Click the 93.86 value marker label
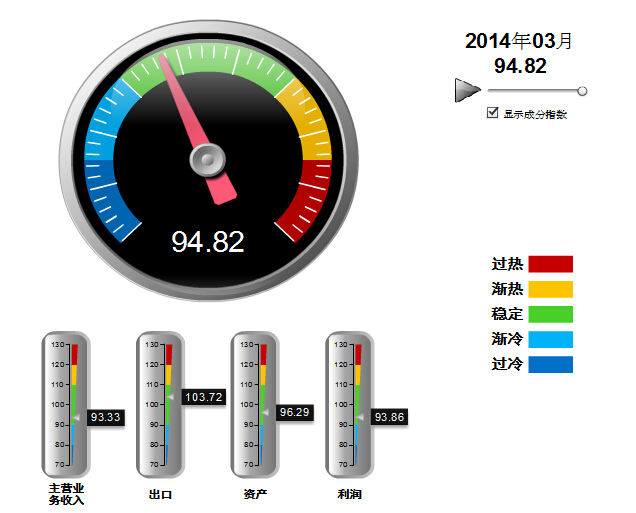This screenshot has height=513, width=636. click(389, 417)
